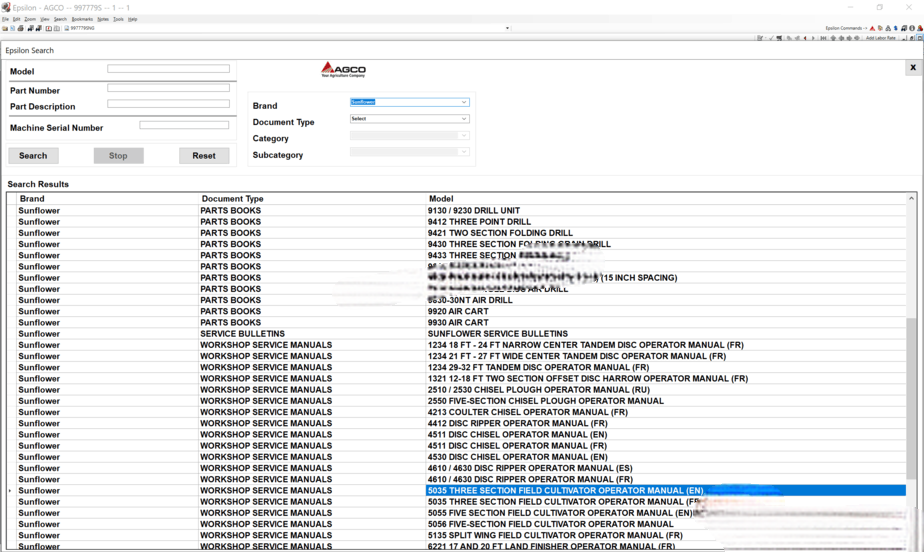This screenshot has height=552, width=924.
Task: Expand the Brand dropdown showing Sunflower
Action: coord(464,102)
